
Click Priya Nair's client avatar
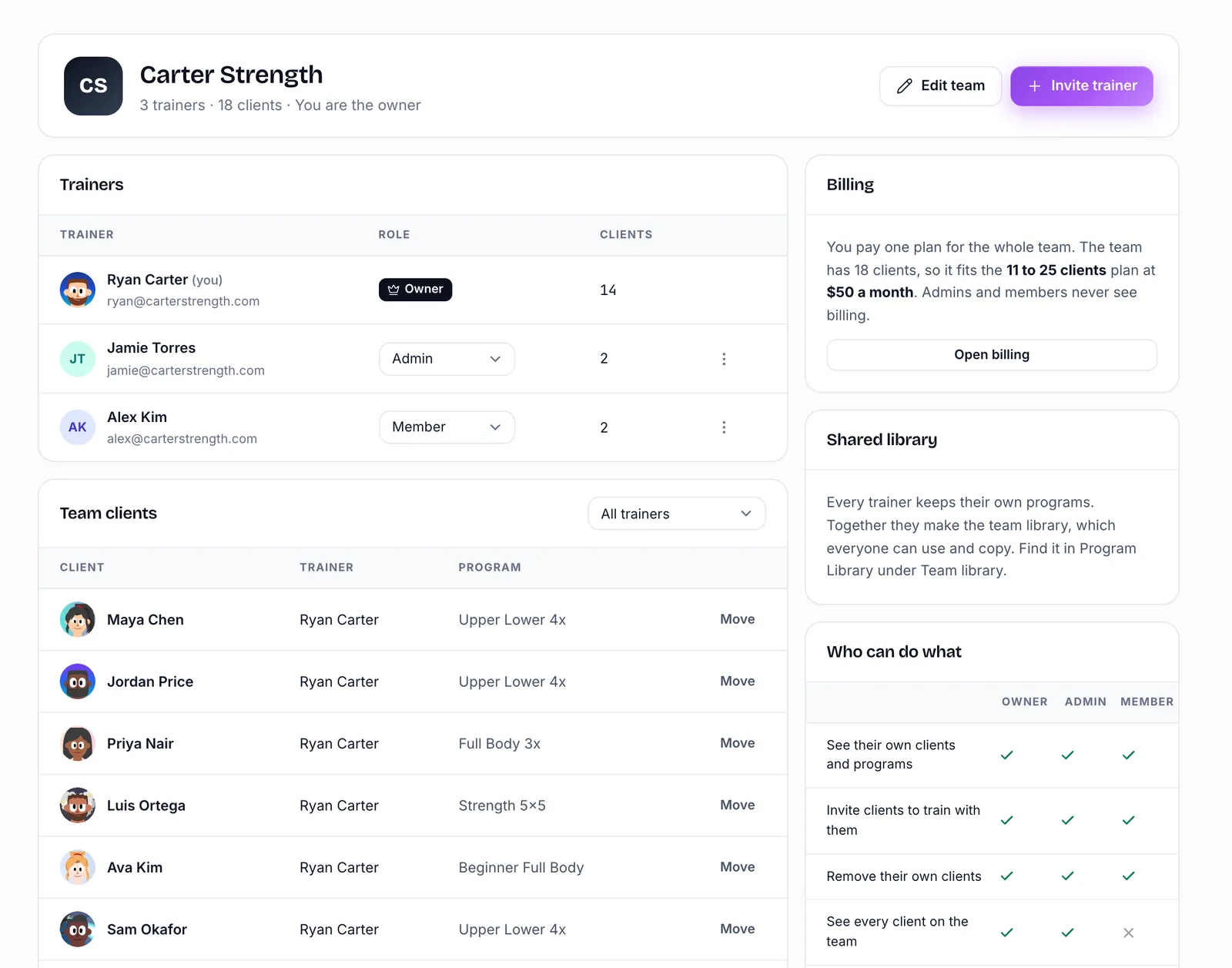pos(78,744)
